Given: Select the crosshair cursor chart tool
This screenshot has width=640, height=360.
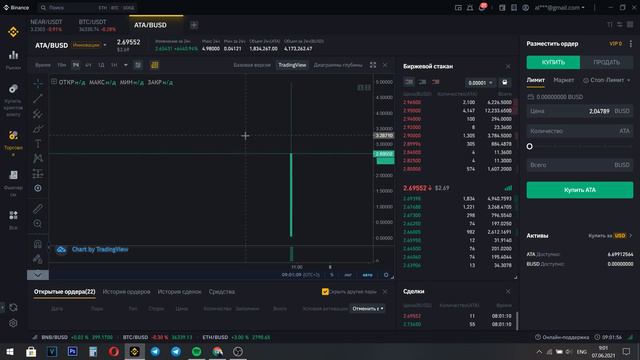Looking at the screenshot, I should click(x=38, y=83).
